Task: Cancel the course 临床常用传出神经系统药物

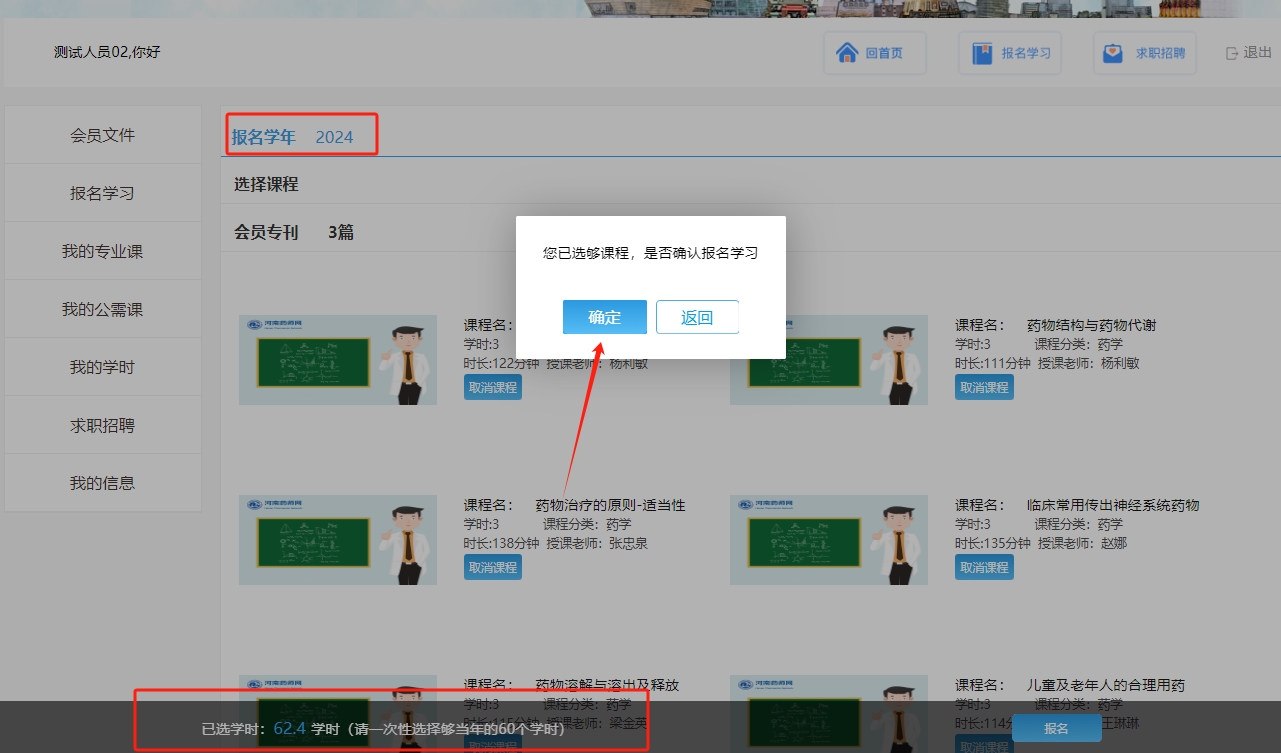Action: [984, 567]
